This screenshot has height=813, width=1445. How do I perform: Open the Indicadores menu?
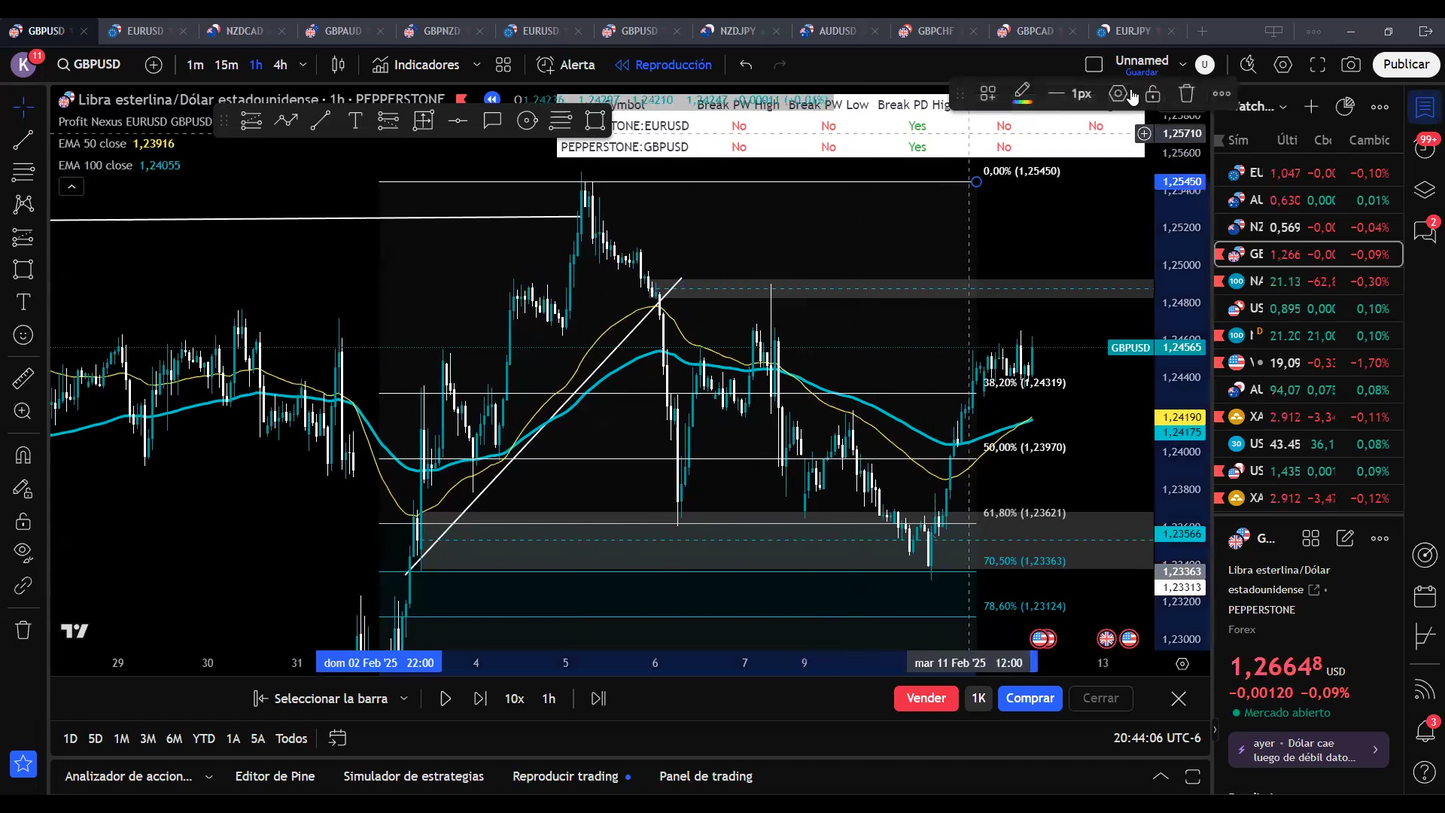(x=416, y=65)
